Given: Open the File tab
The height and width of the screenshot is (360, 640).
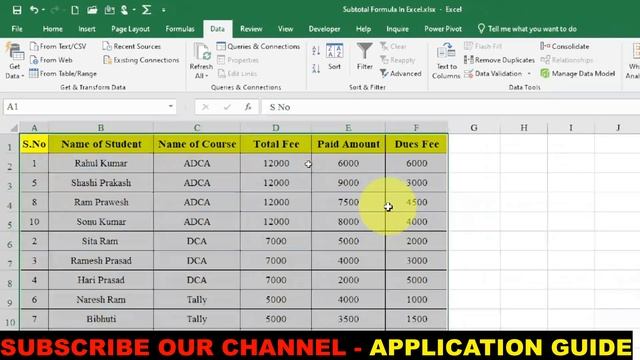Looking at the screenshot, I should [17, 29].
